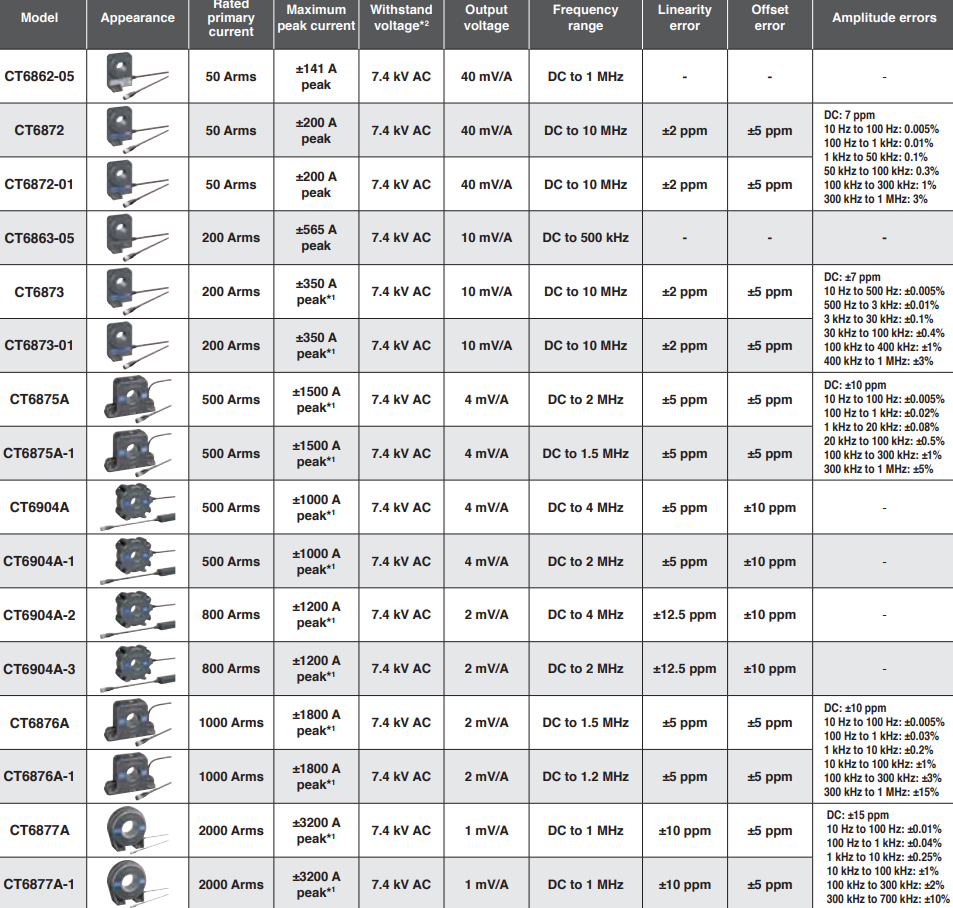Viewport: 953px width, 908px height.
Task: Click model name CT6875A
Action: [40, 399]
